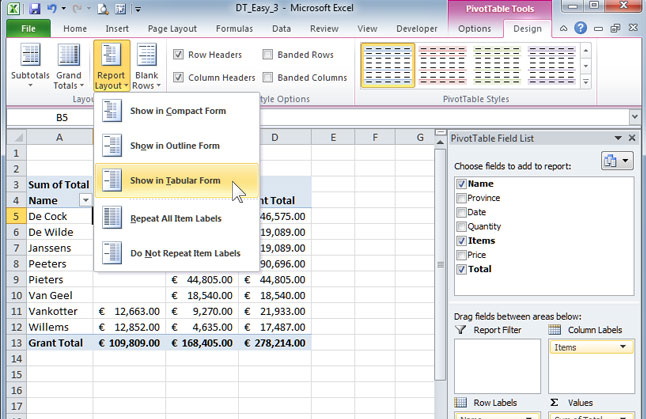Open the Undo history dropdown arrow
The height and width of the screenshot is (419, 646).
click(x=63, y=8)
